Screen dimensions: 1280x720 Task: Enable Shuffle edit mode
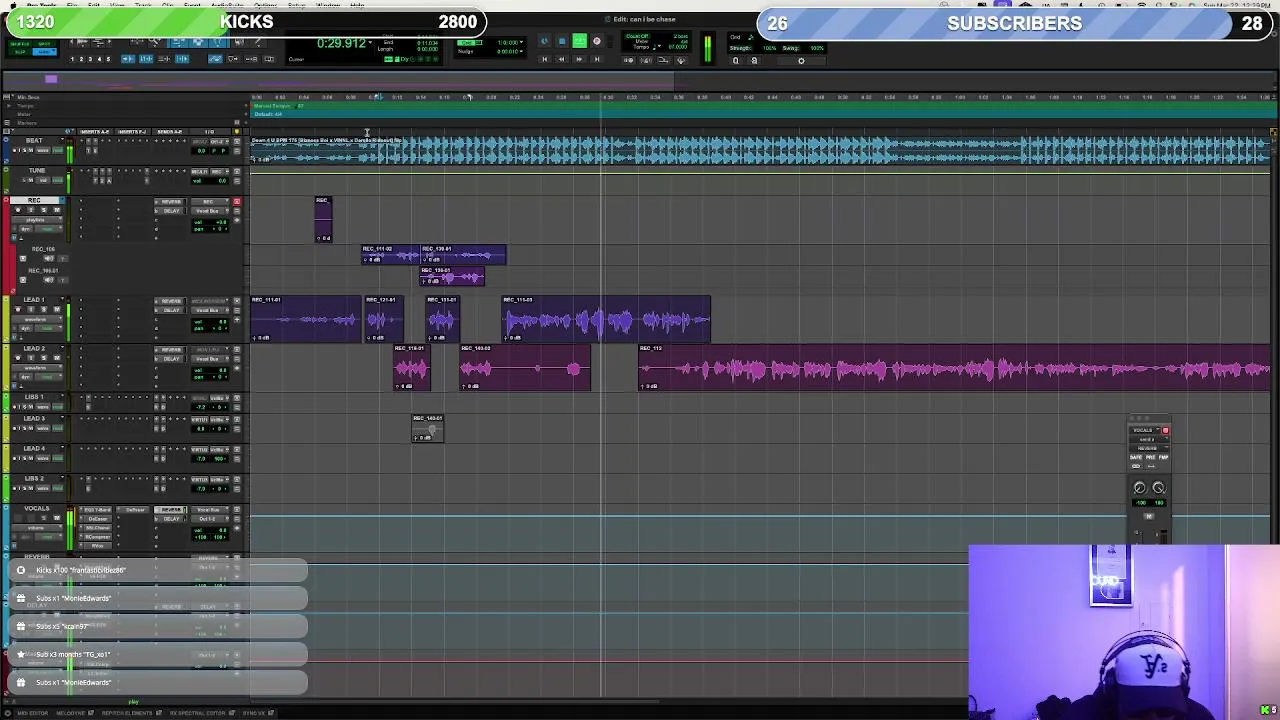click(19, 44)
